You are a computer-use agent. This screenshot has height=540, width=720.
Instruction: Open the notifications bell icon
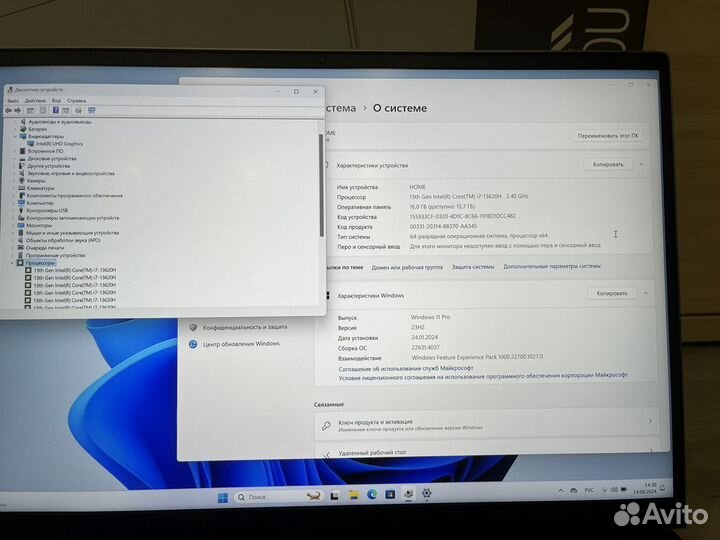[663, 488]
